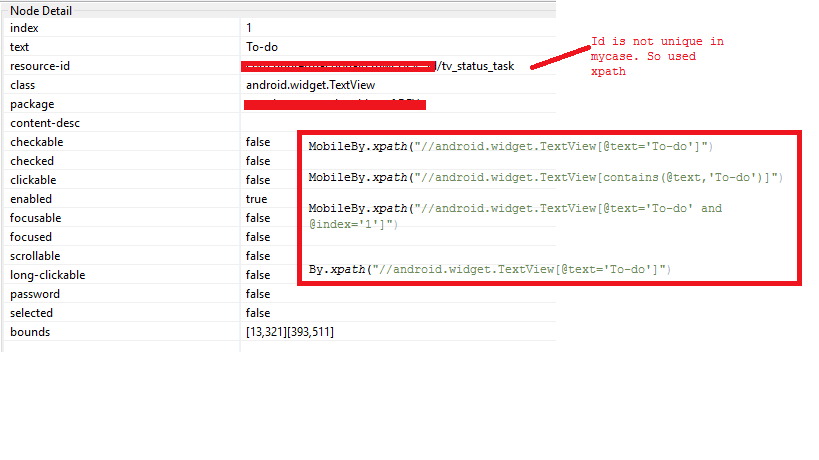The image size is (819, 460).
Task: Click the false value beside selected
Action: point(258,313)
